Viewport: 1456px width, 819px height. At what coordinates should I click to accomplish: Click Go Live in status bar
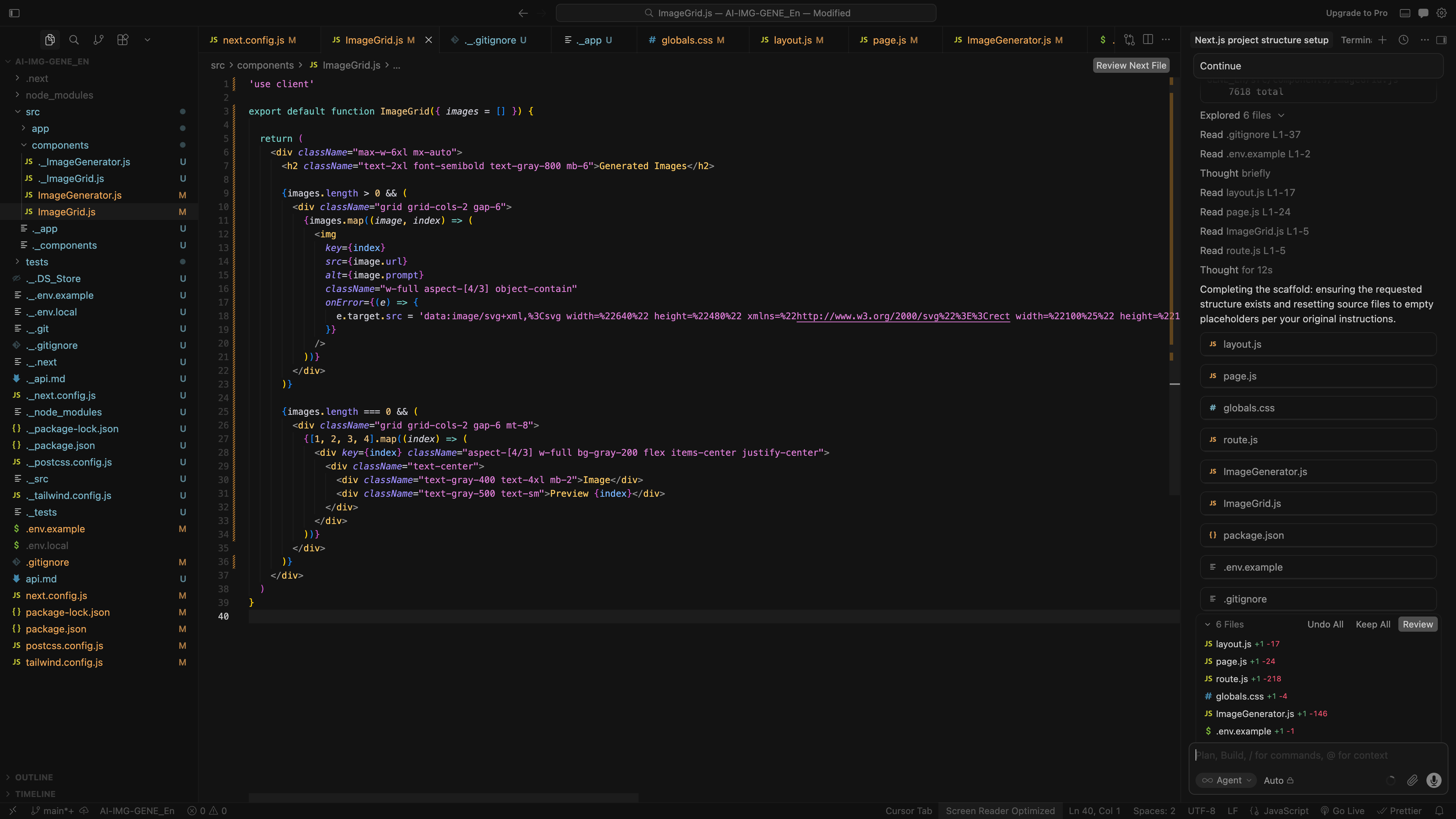tap(1342, 811)
